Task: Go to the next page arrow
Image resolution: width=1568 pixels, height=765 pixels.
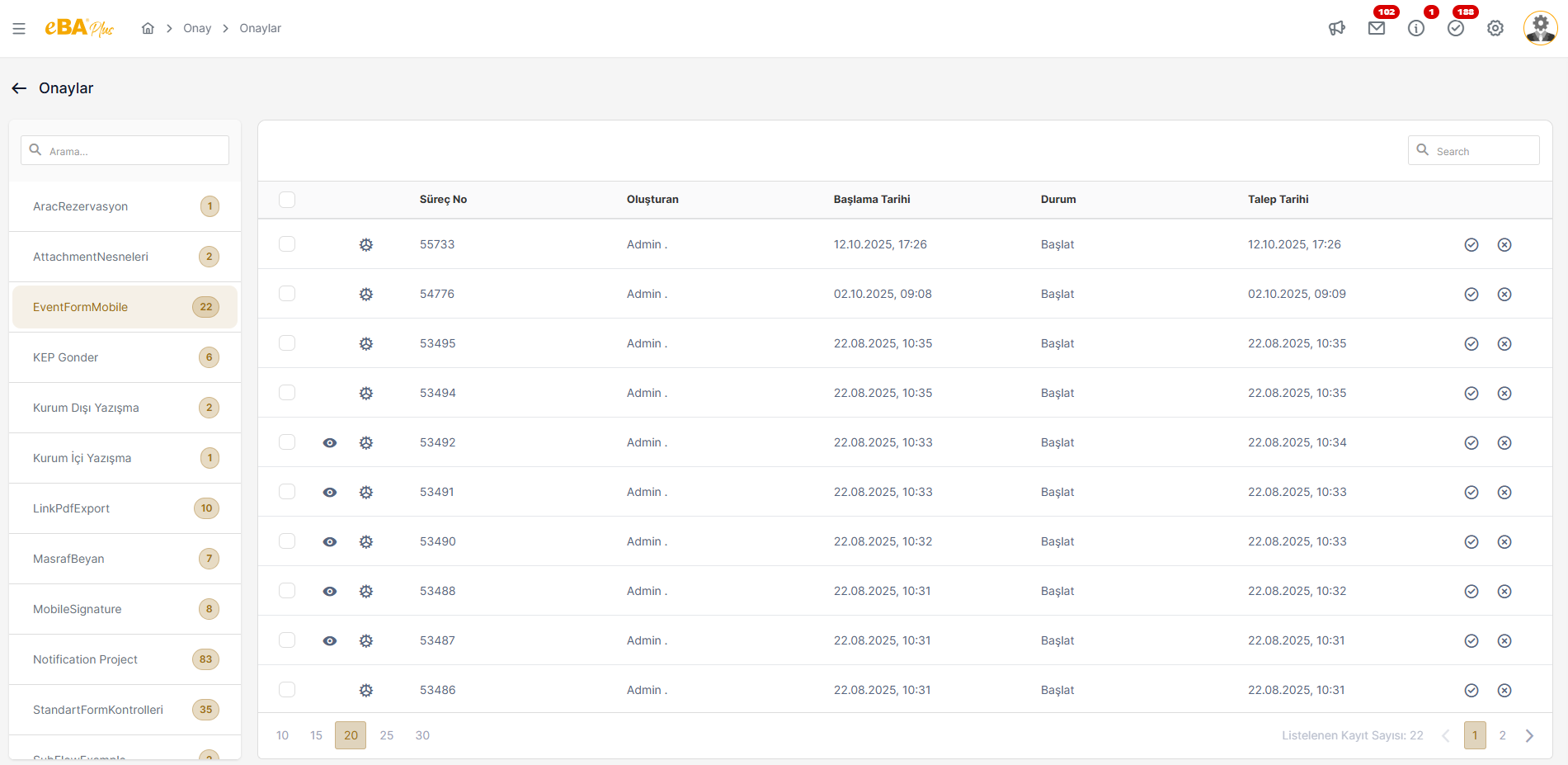Action: click(x=1529, y=735)
